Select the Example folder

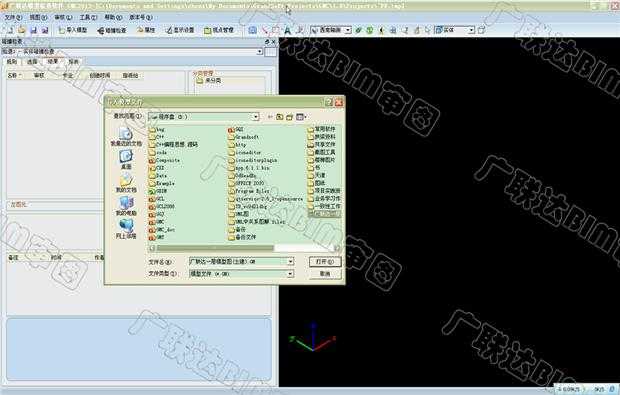tap(162, 183)
